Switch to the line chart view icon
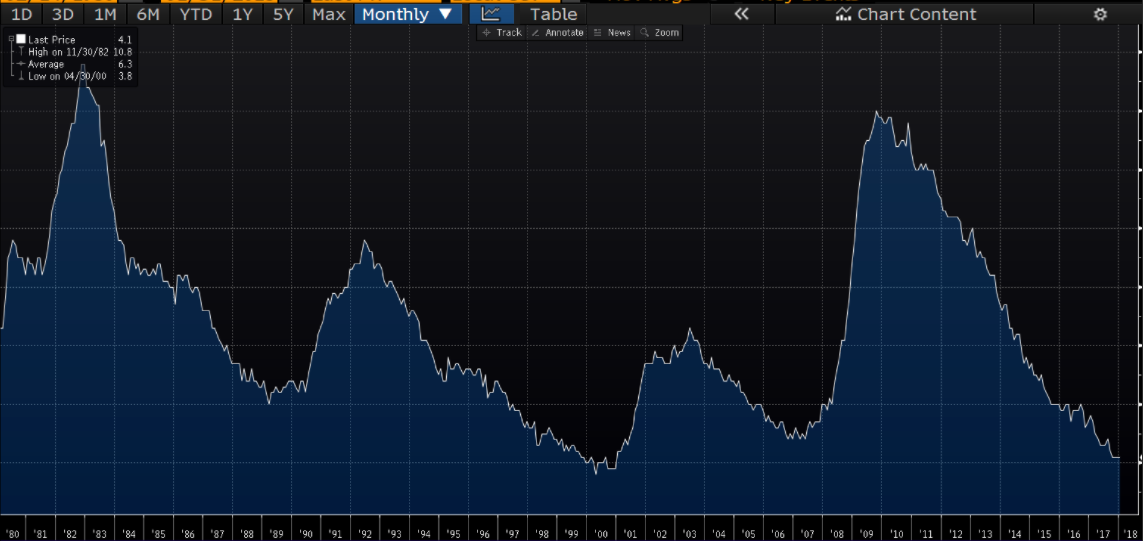The width and height of the screenshot is (1143, 541). tap(491, 14)
